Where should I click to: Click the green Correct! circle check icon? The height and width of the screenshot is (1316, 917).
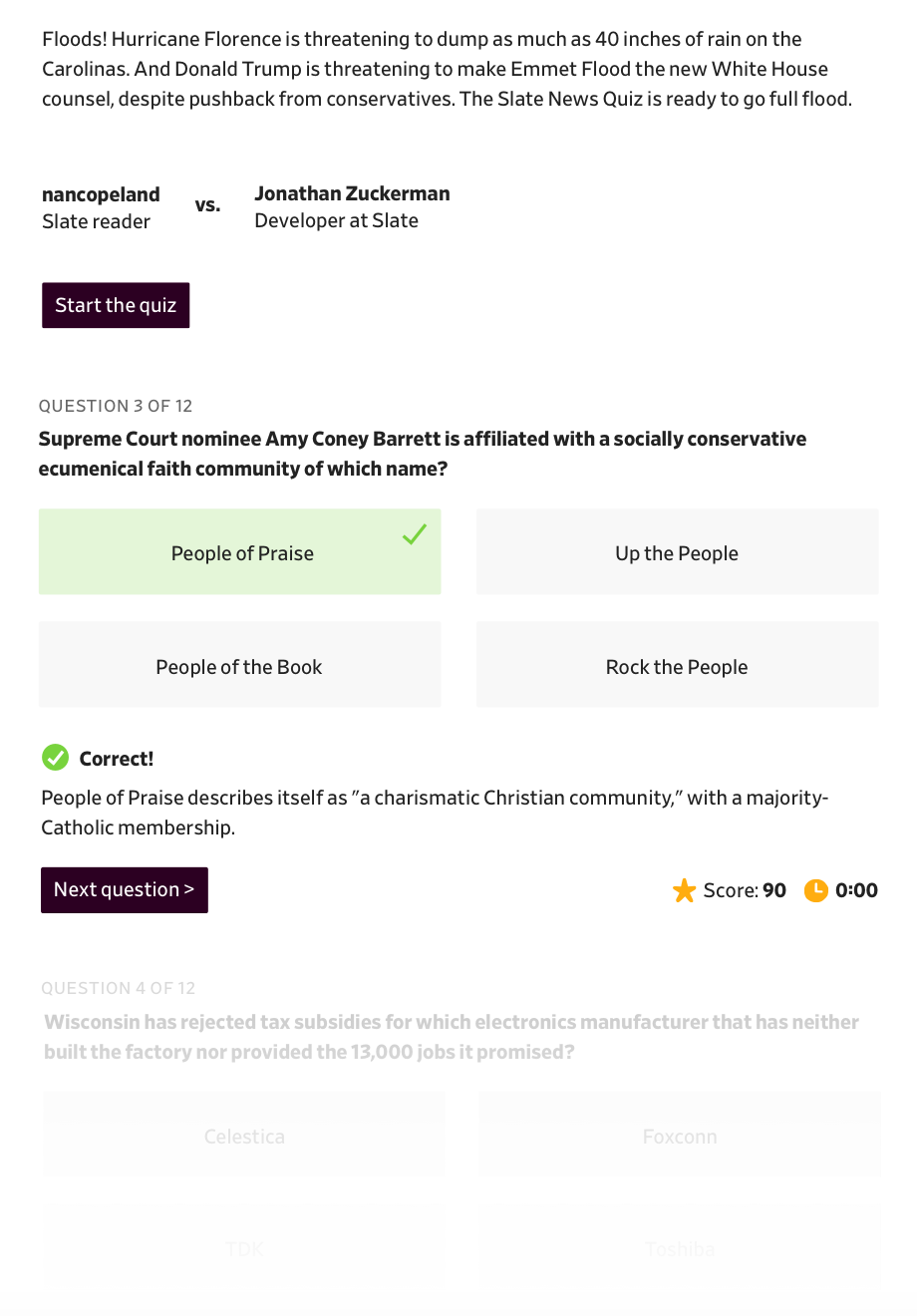(55, 758)
